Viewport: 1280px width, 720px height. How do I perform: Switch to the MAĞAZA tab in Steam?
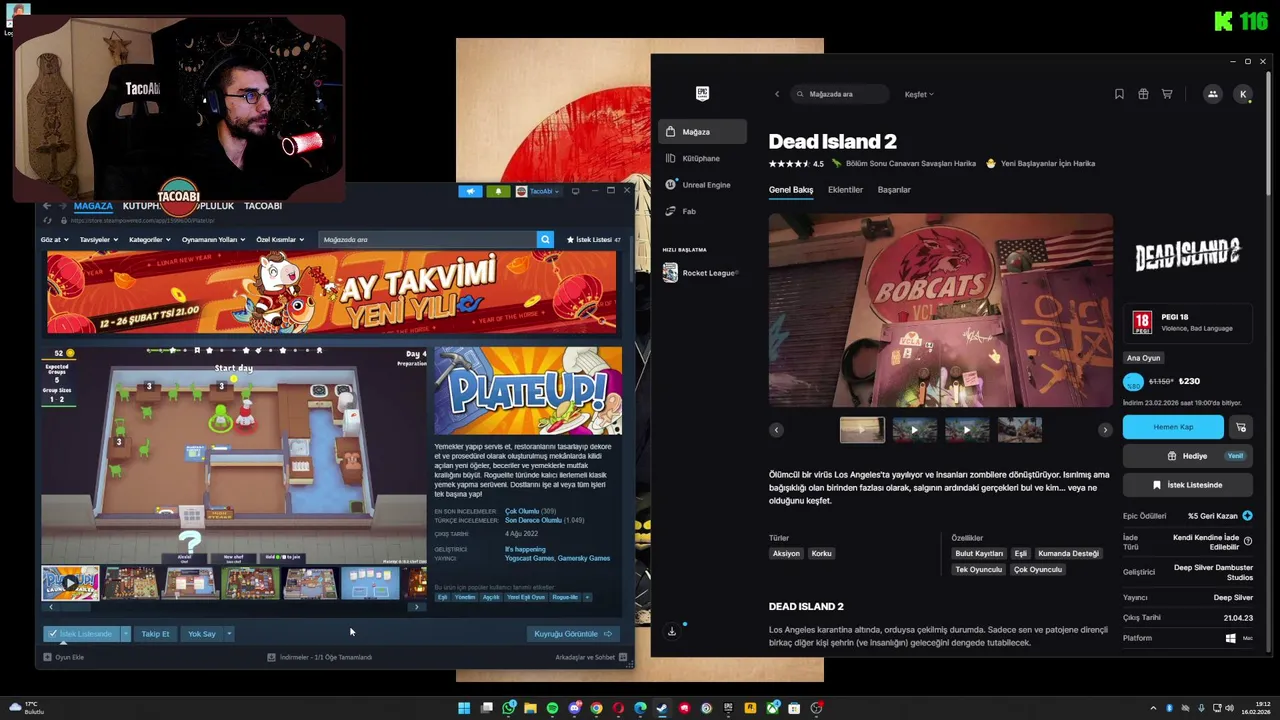[93, 206]
